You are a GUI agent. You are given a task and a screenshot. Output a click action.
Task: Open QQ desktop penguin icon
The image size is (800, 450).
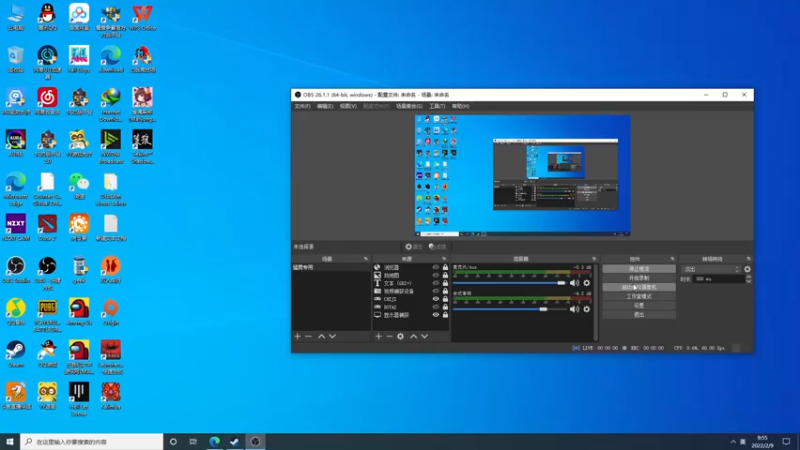47,17
